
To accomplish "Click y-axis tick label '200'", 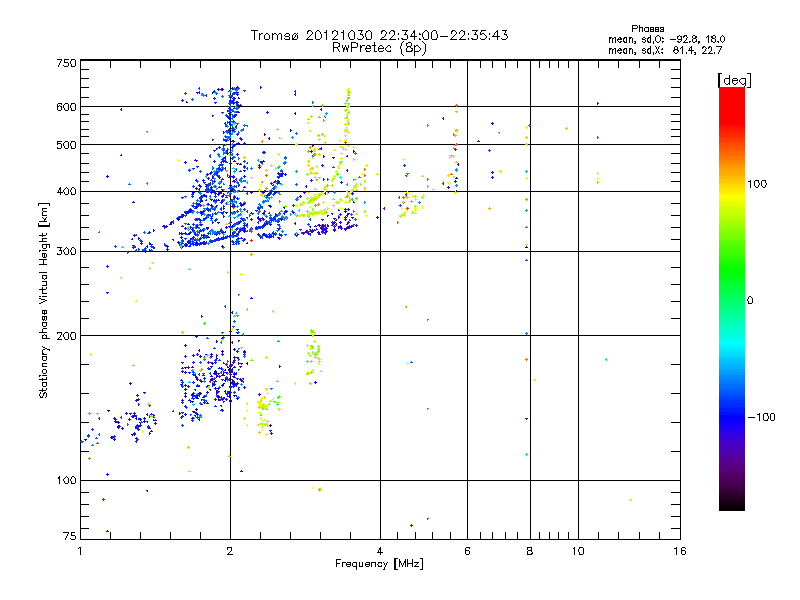I will click(66, 336).
